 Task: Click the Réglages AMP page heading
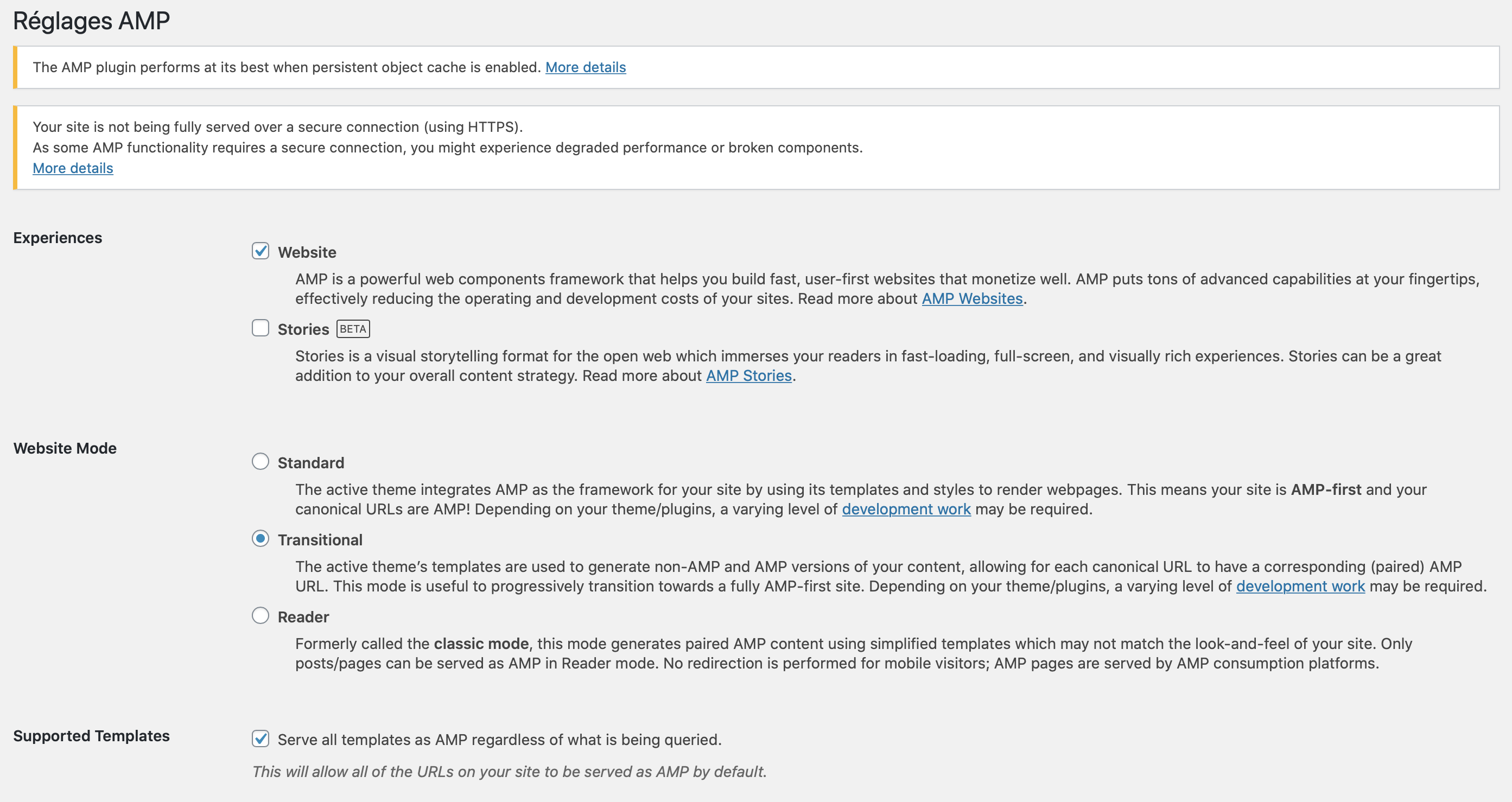92,21
